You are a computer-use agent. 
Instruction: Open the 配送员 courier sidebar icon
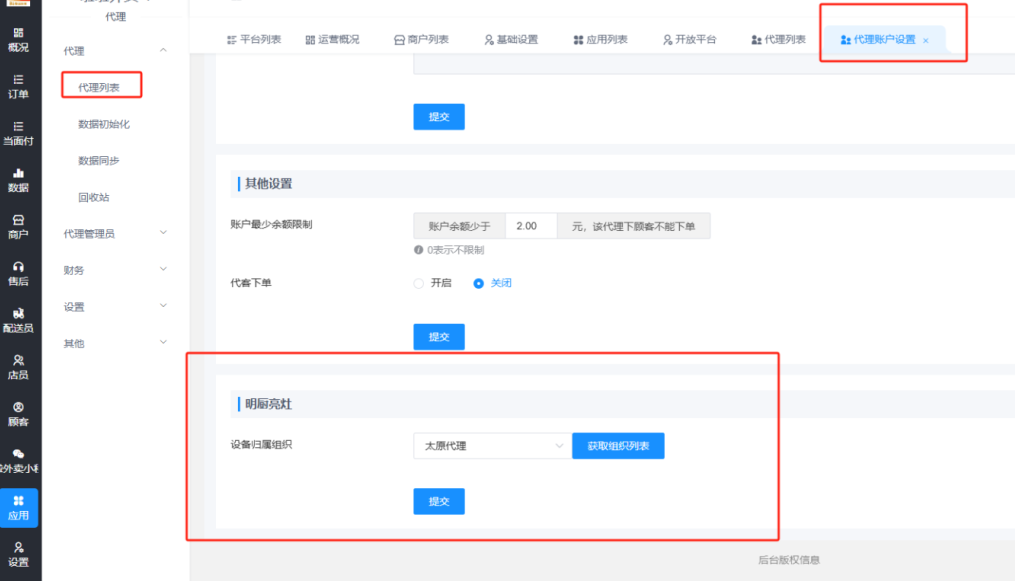pos(18,320)
